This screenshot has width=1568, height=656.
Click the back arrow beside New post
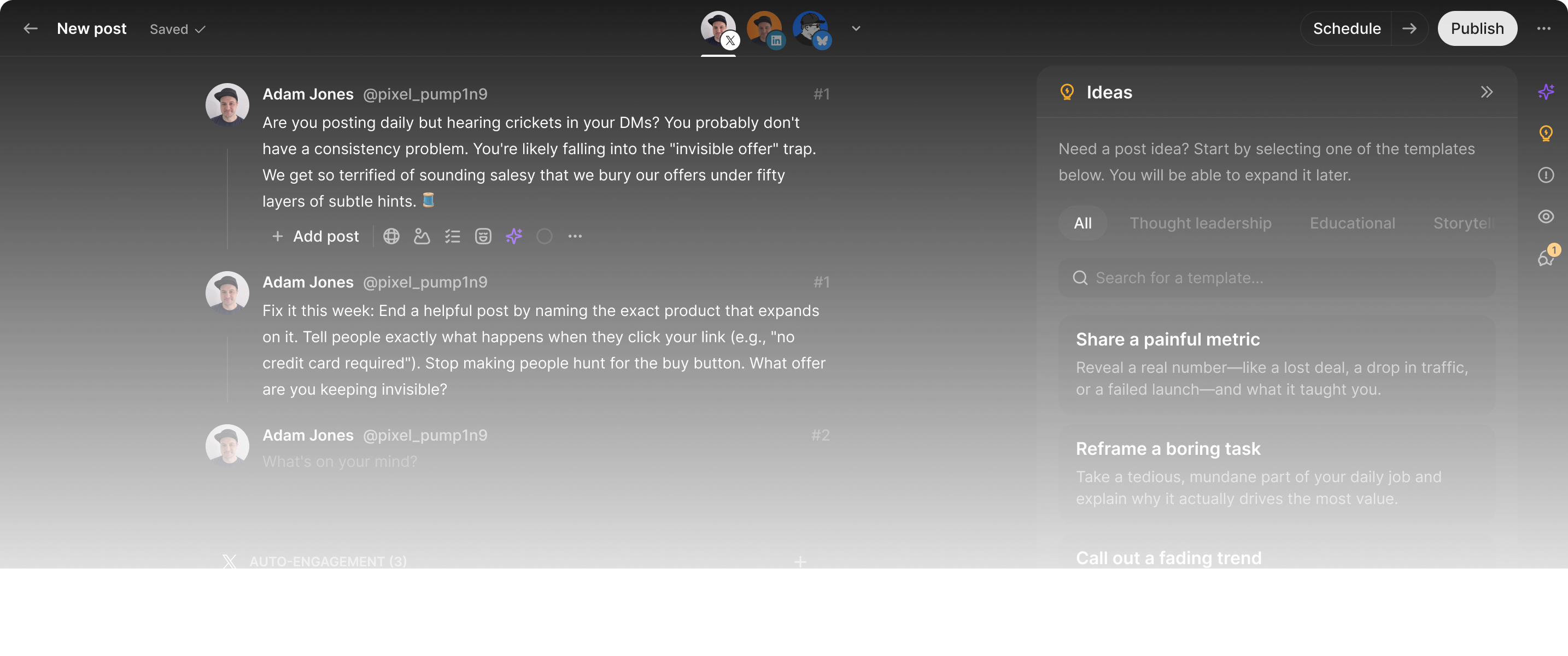[x=31, y=28]
